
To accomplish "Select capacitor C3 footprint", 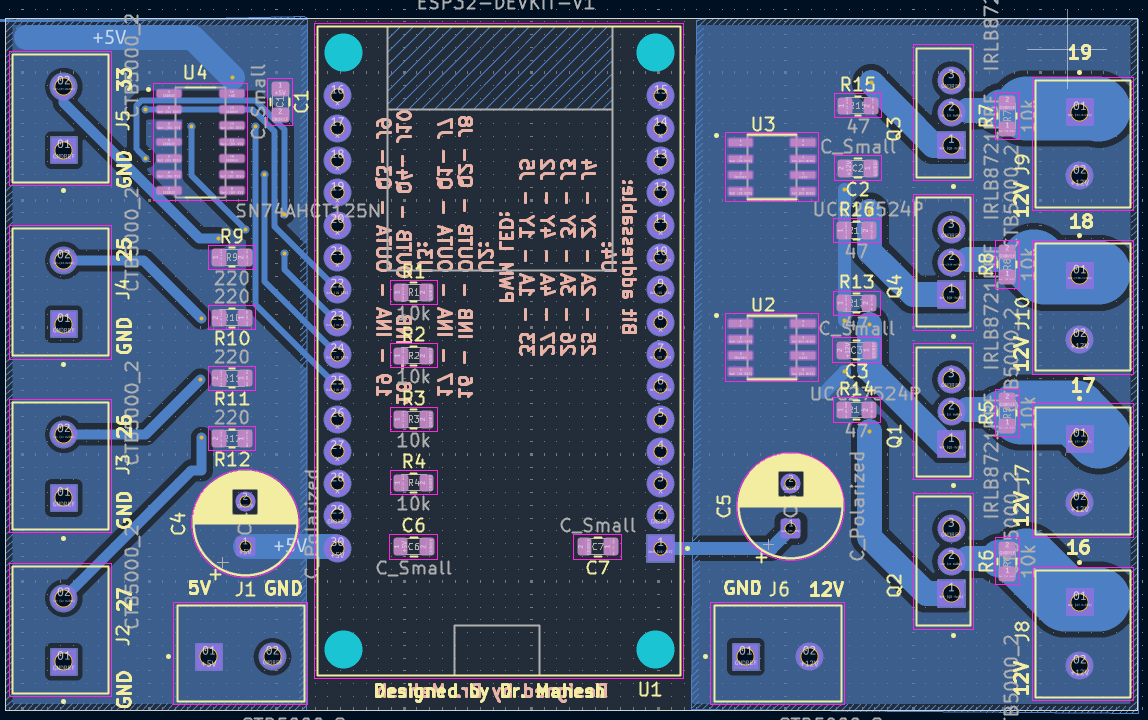I will click(x=857, y=350).
